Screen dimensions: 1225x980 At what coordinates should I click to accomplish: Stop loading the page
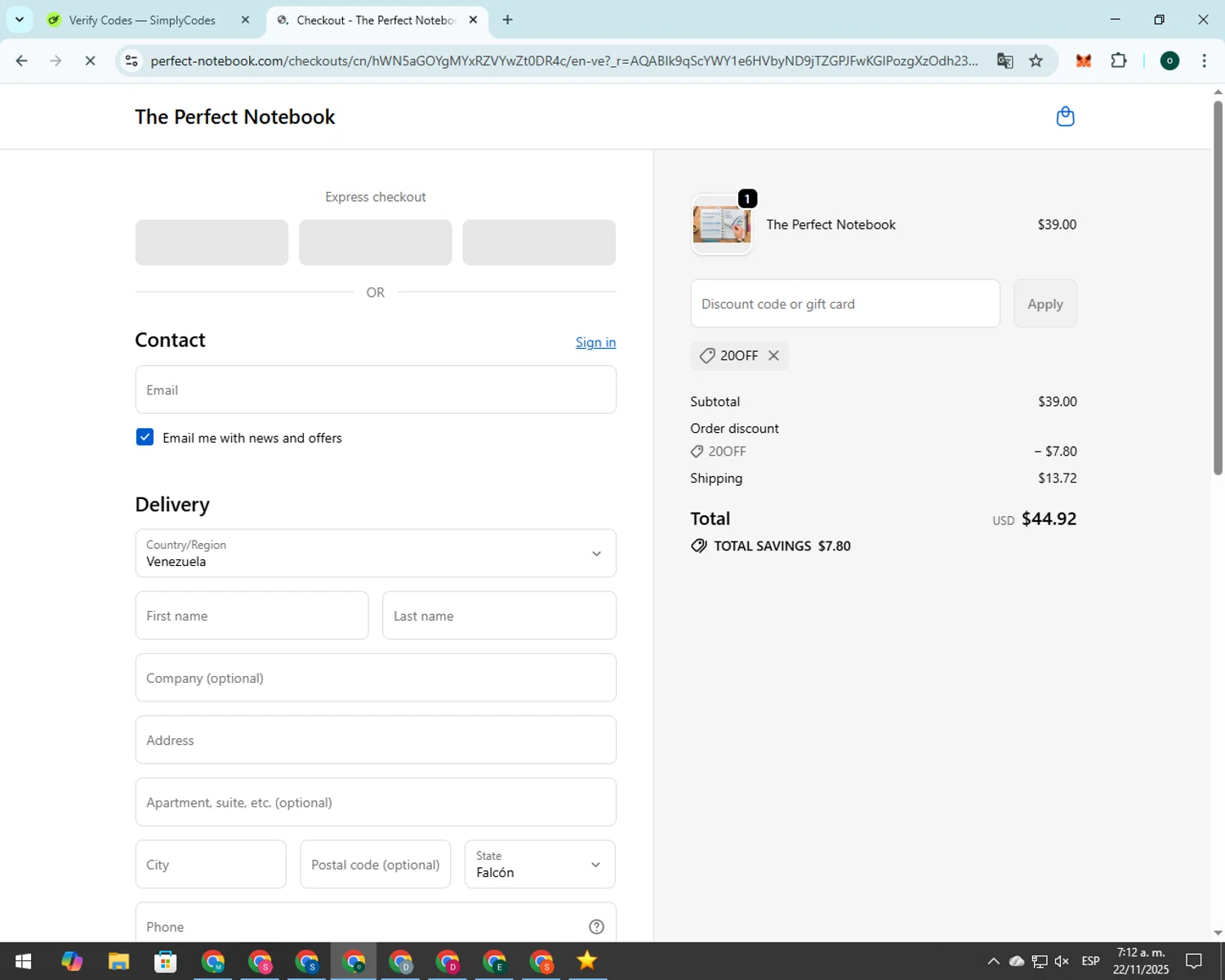pos(90,60)
